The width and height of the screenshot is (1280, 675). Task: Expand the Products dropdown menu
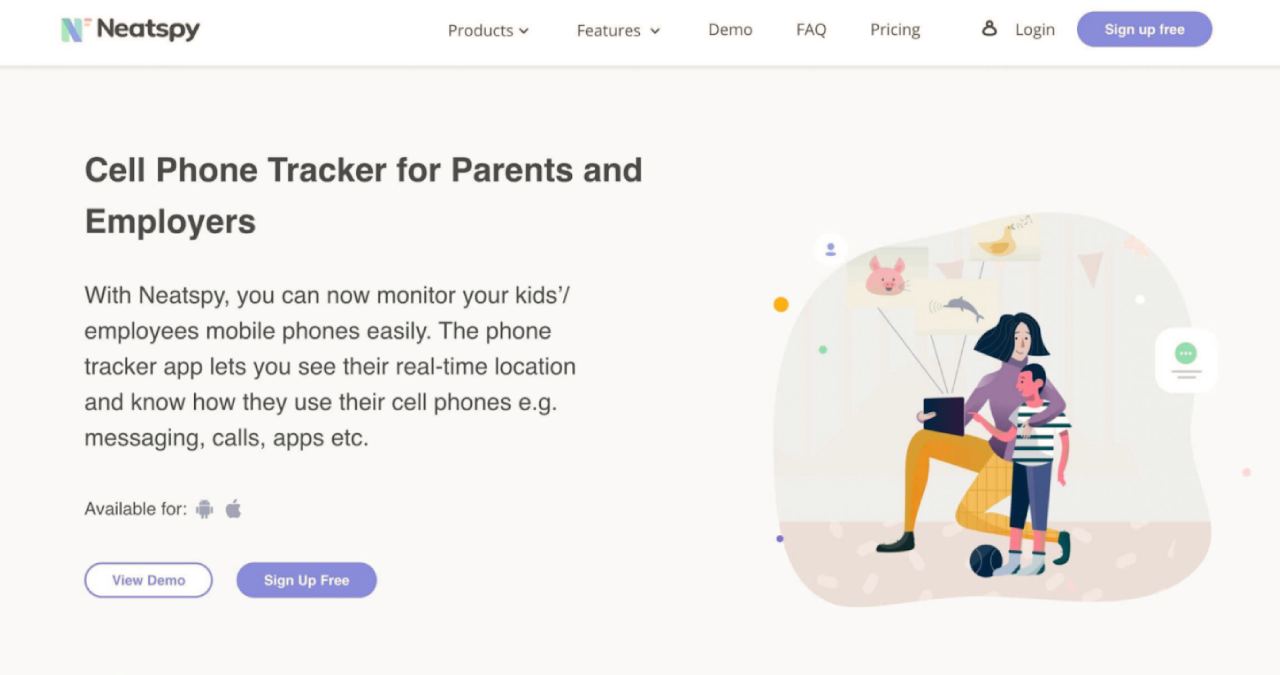click(x=488, y=30)
